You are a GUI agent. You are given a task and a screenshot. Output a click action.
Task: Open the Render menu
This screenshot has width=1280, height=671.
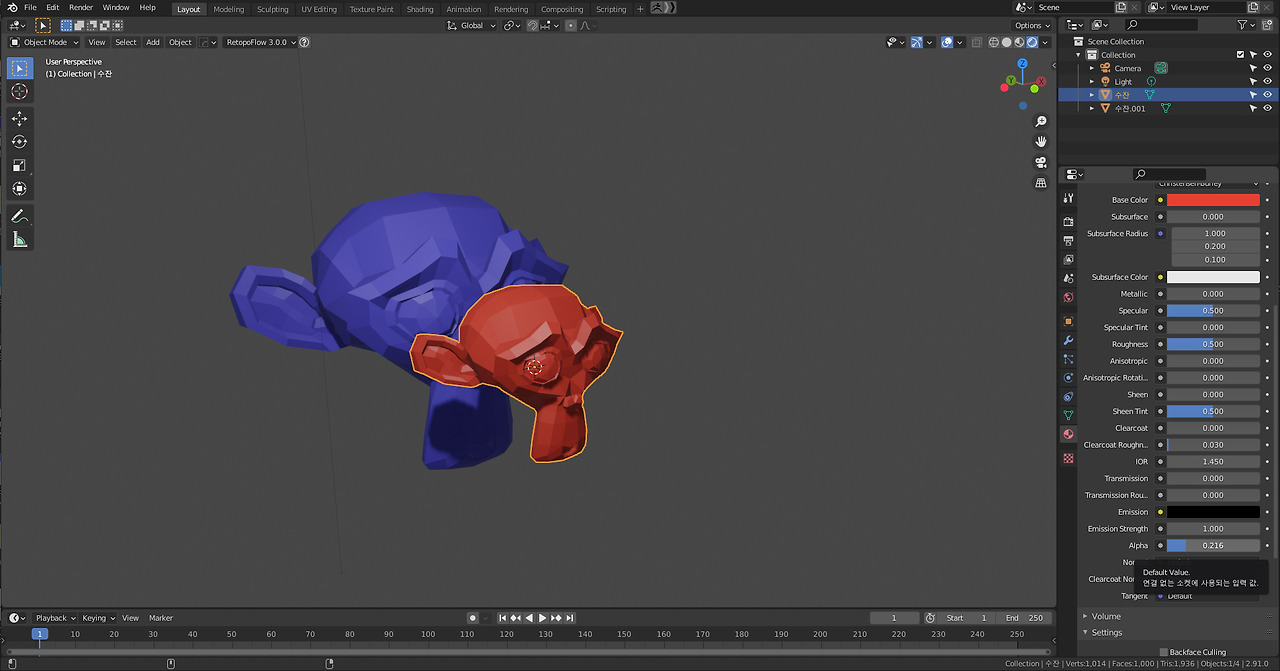[81, 7]
